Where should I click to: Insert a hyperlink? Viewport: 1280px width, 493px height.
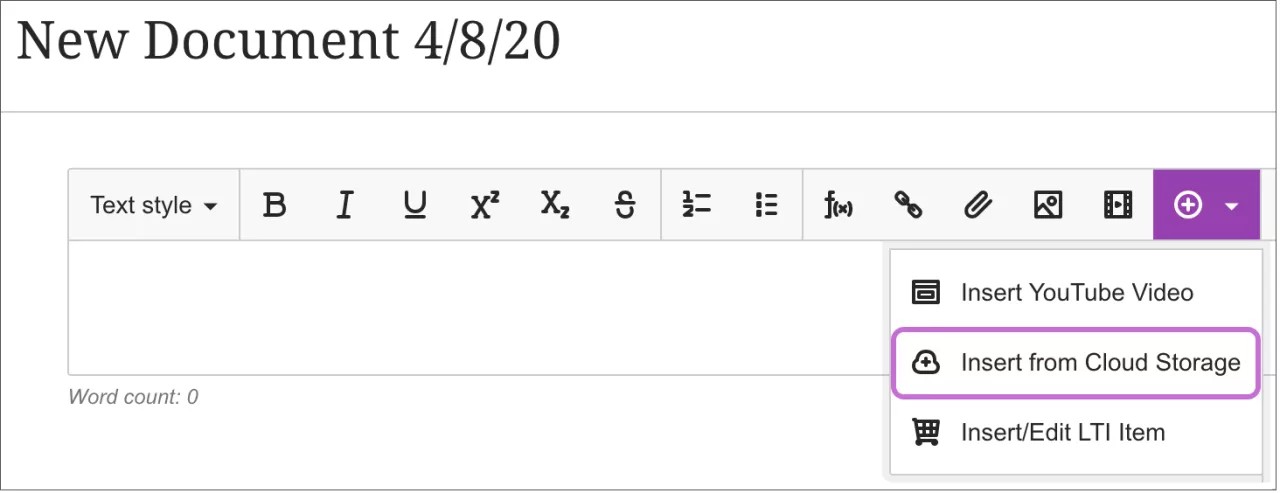pyautogui.click(x=908, y=205)
